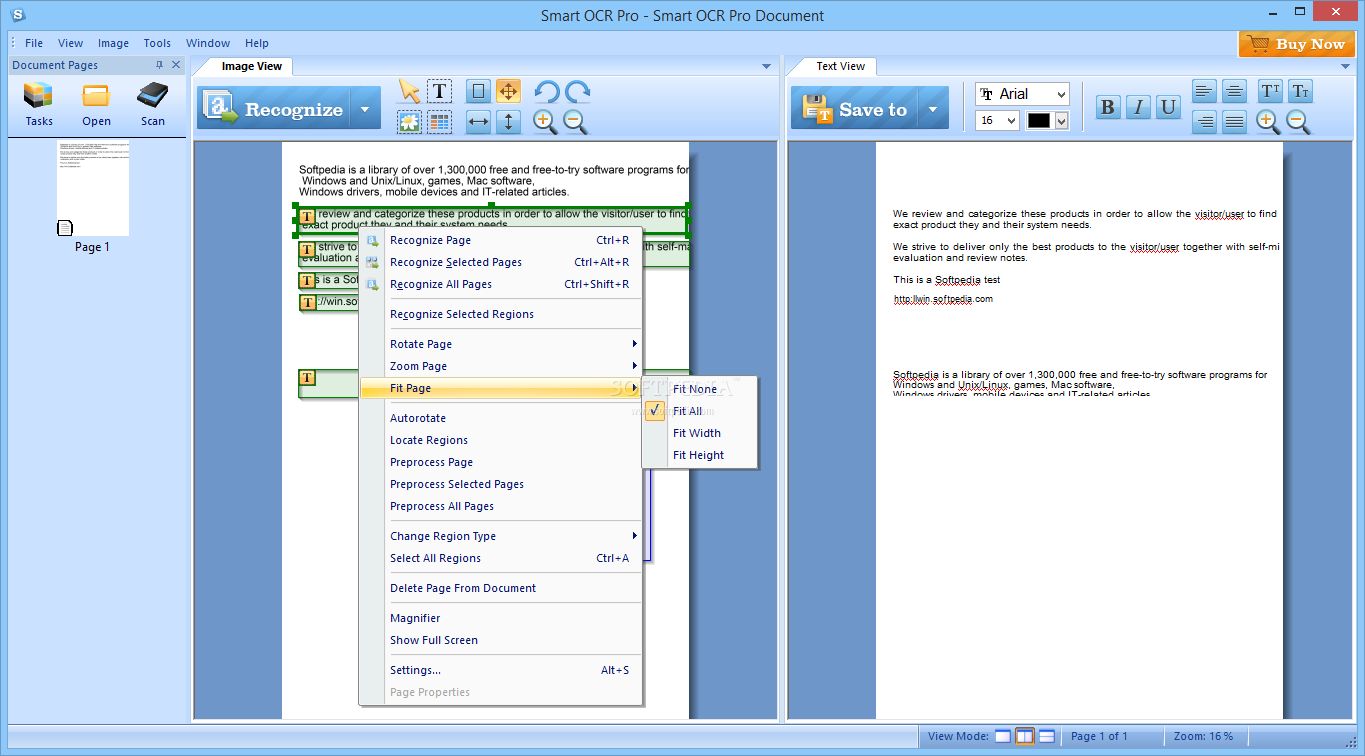Choose Delete Page From Document
1365x756 pixels.
501,588
